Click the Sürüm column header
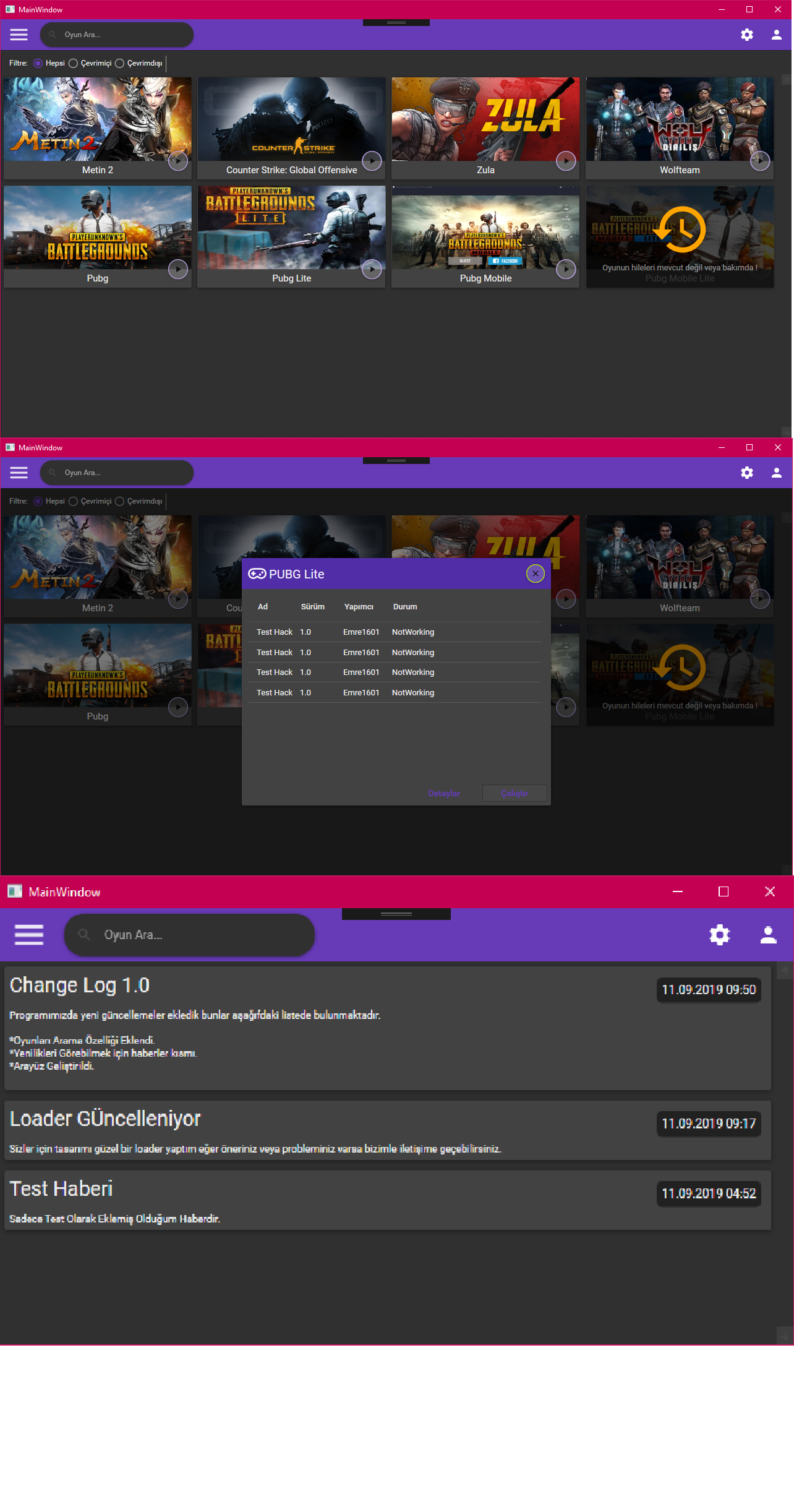The image size is (794, 1512). [x=313, y=607]
